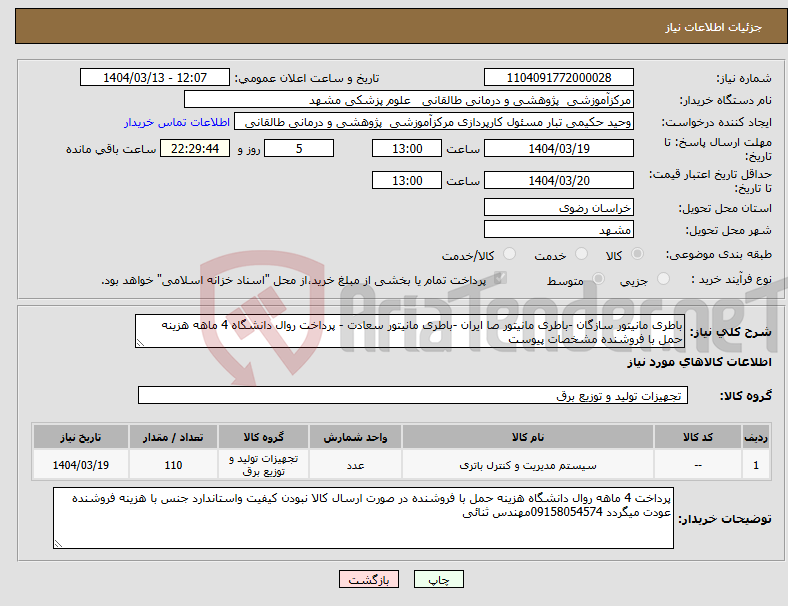788x606 pixels.
Task: Click the چاپ (print) button
Action: click(438, 579)
